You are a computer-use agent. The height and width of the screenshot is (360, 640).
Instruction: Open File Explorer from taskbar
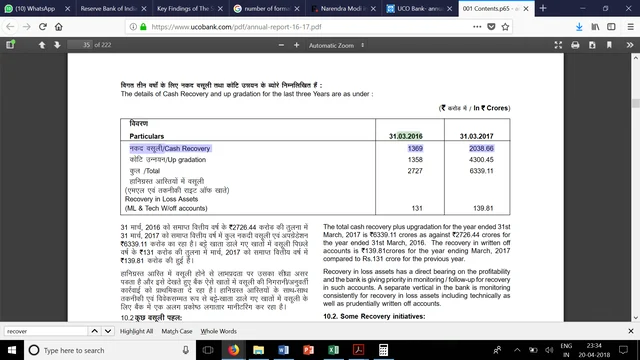(258, 350)
